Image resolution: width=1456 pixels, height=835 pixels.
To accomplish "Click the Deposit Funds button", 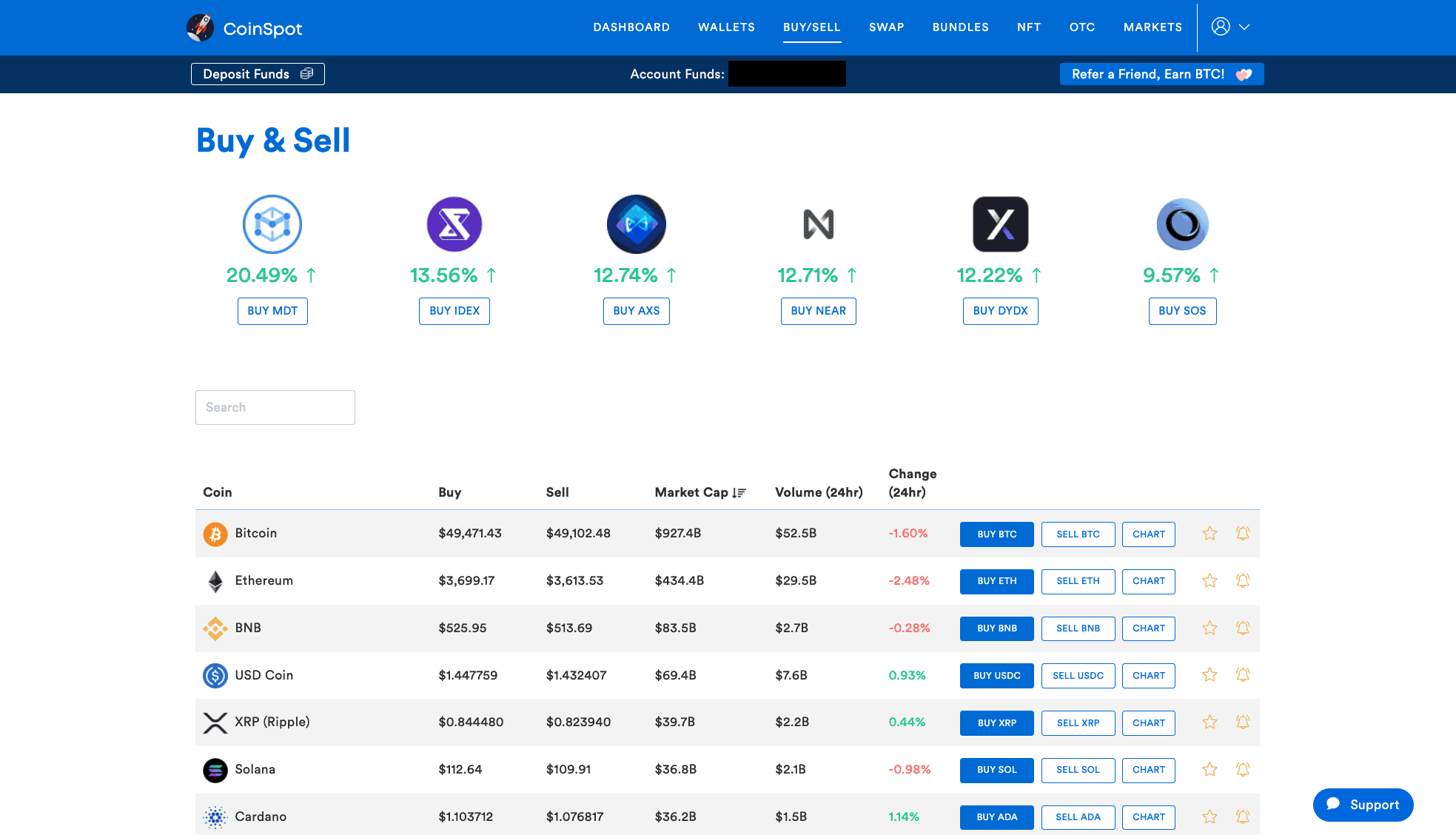I will tap(258, 74).
